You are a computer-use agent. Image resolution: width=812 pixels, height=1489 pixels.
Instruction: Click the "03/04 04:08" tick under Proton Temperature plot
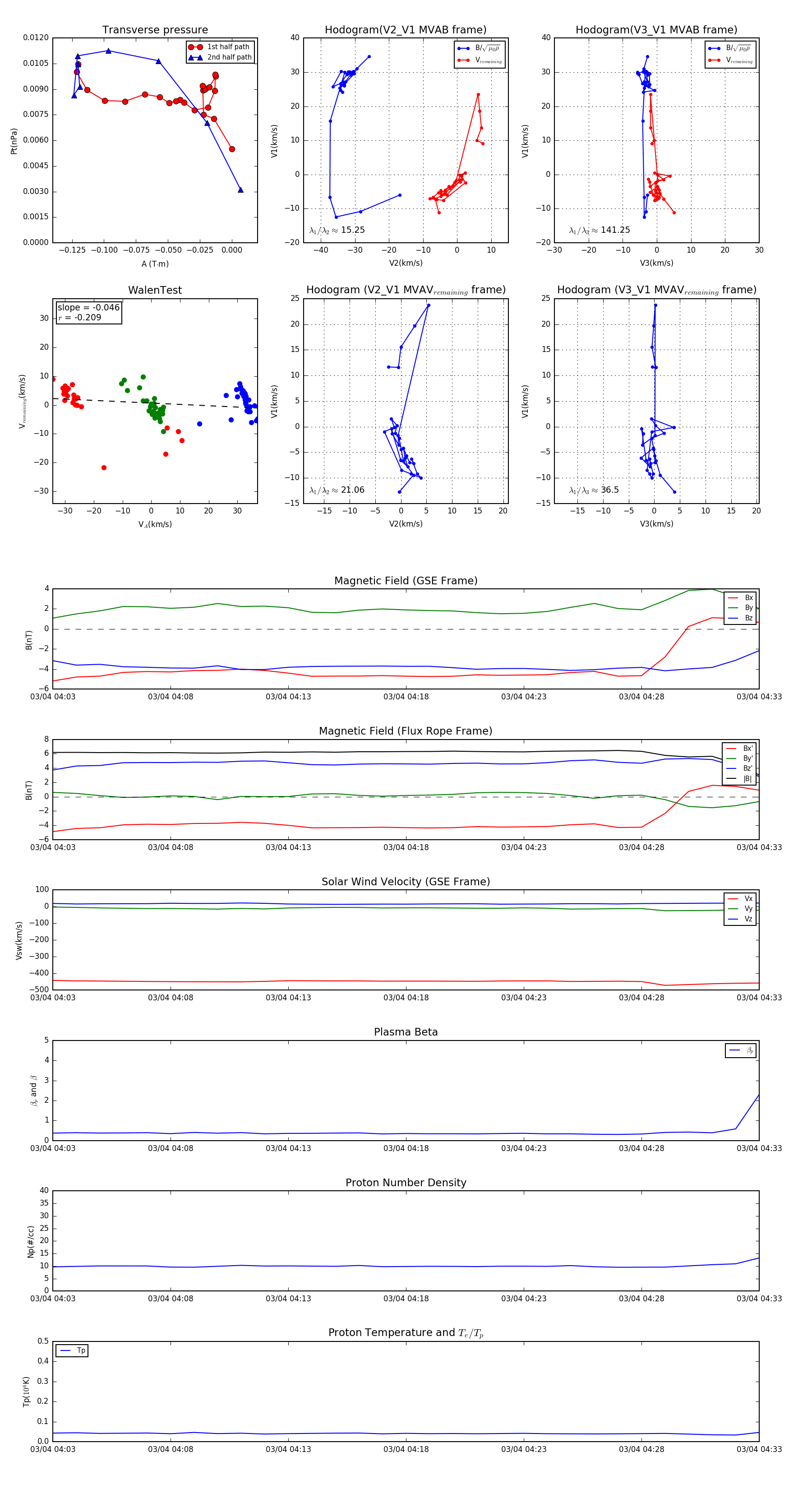point(171,1449)
